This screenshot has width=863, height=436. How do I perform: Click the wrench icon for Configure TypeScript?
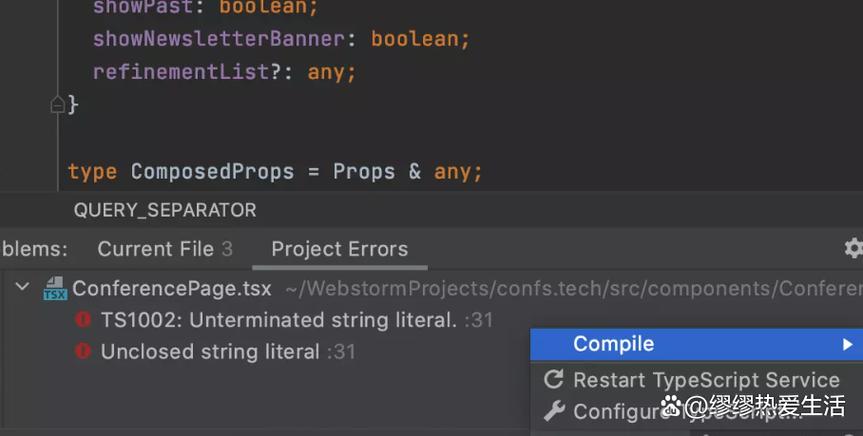[553, 411]
